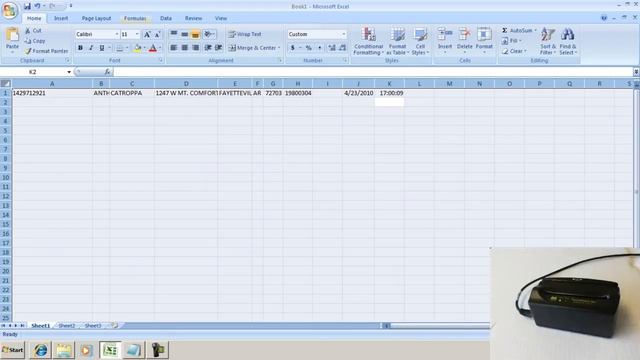Apply cell borders button

(x=119, y=48)
